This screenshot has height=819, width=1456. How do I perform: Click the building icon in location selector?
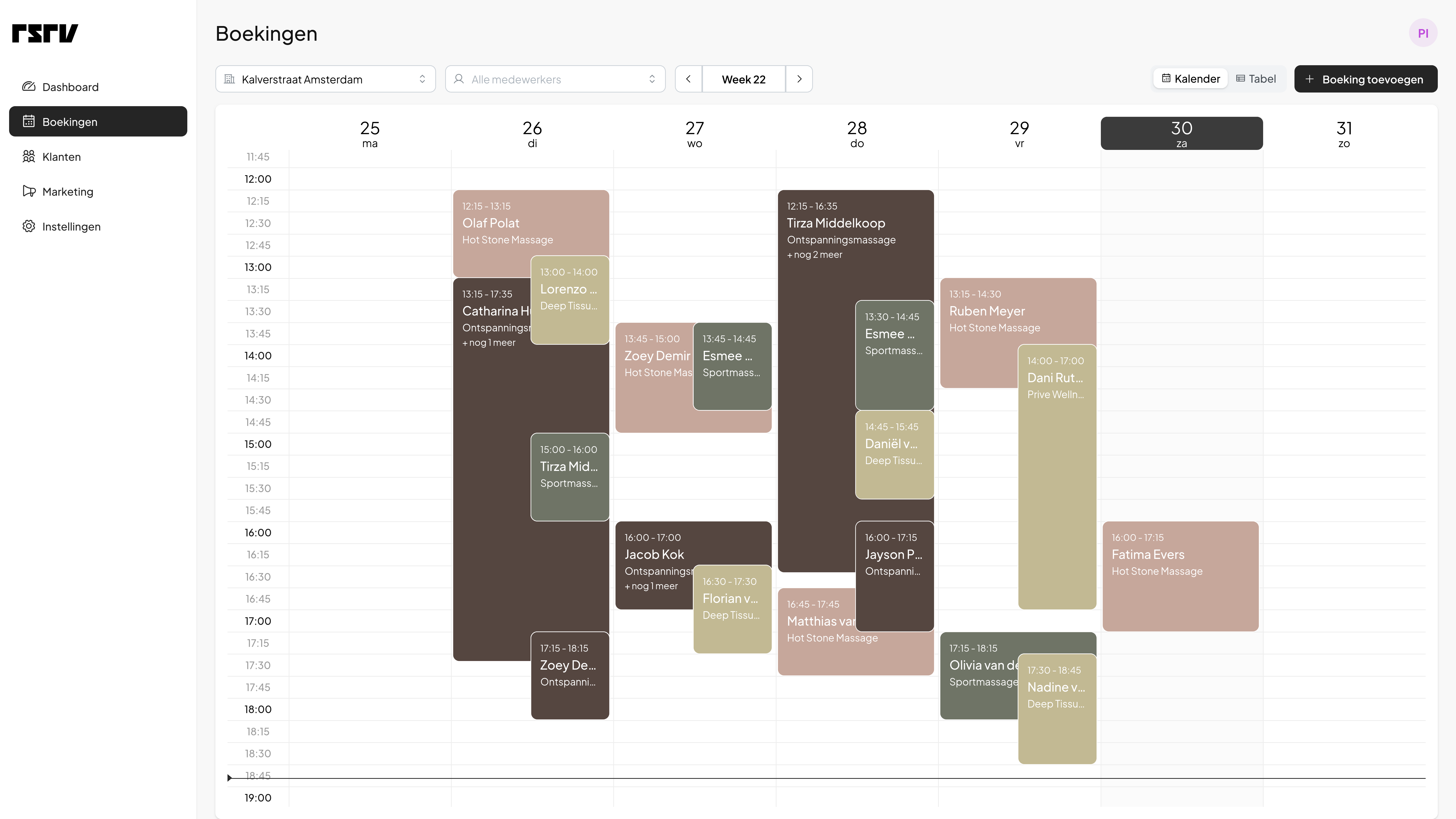pos(230,79)
